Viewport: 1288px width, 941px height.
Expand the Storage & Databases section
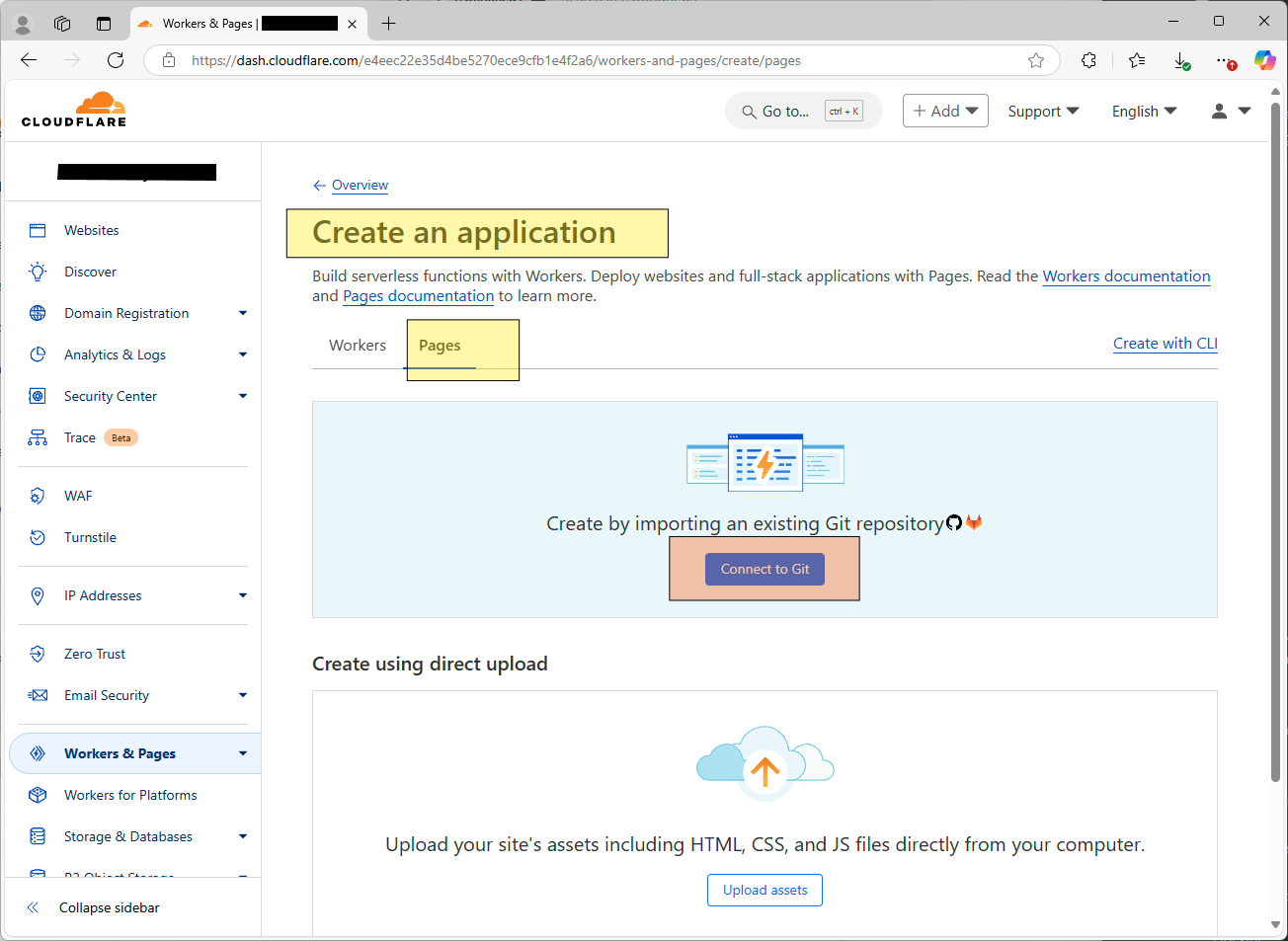coord(127,835)
